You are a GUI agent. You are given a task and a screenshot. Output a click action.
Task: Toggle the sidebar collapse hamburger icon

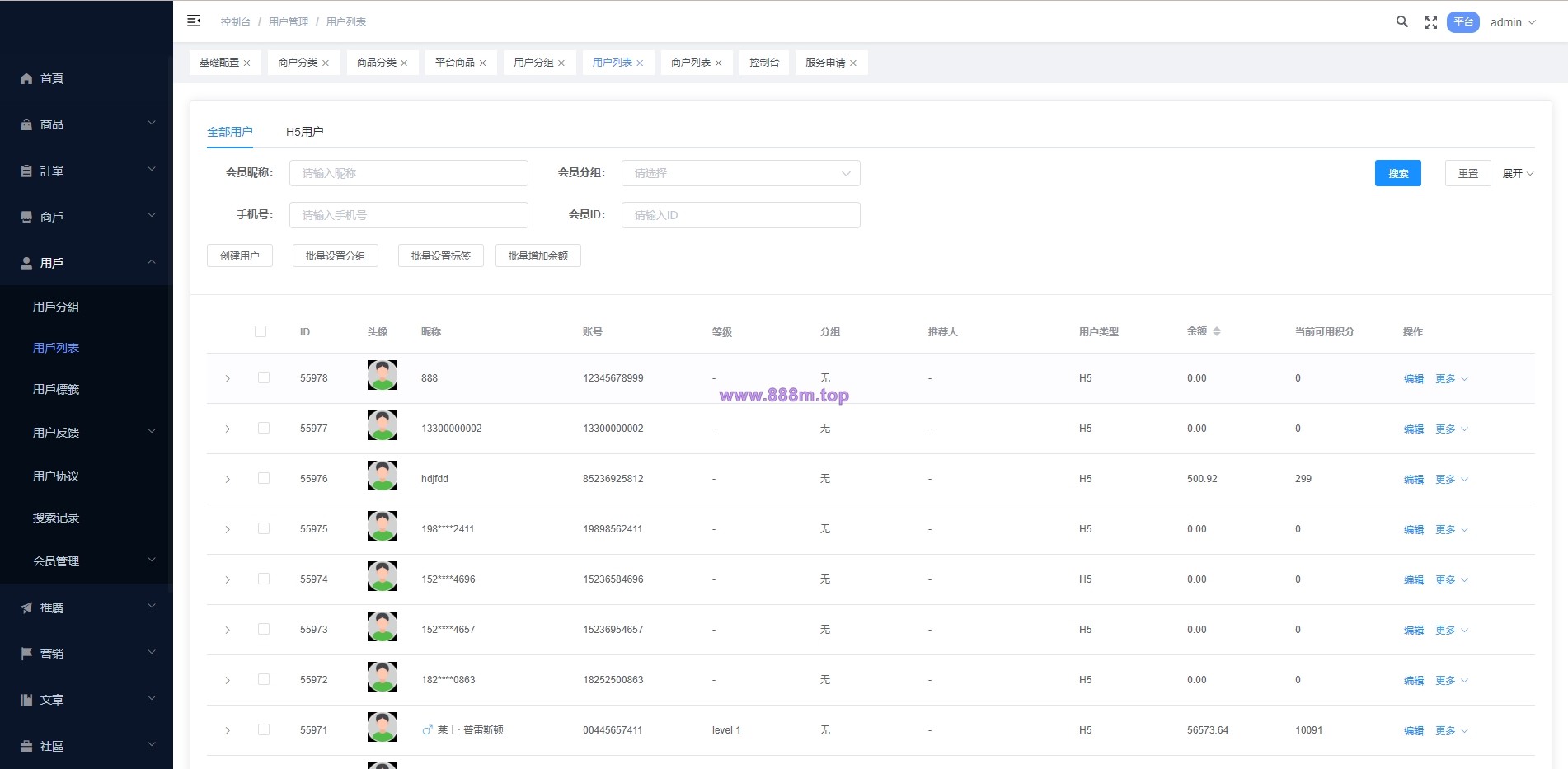(x=194, y=21)
